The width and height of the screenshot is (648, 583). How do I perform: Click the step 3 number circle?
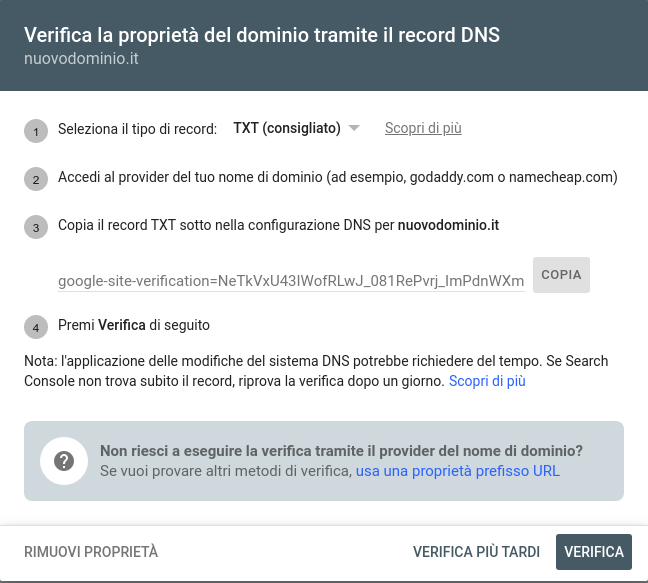click(36, 227)
